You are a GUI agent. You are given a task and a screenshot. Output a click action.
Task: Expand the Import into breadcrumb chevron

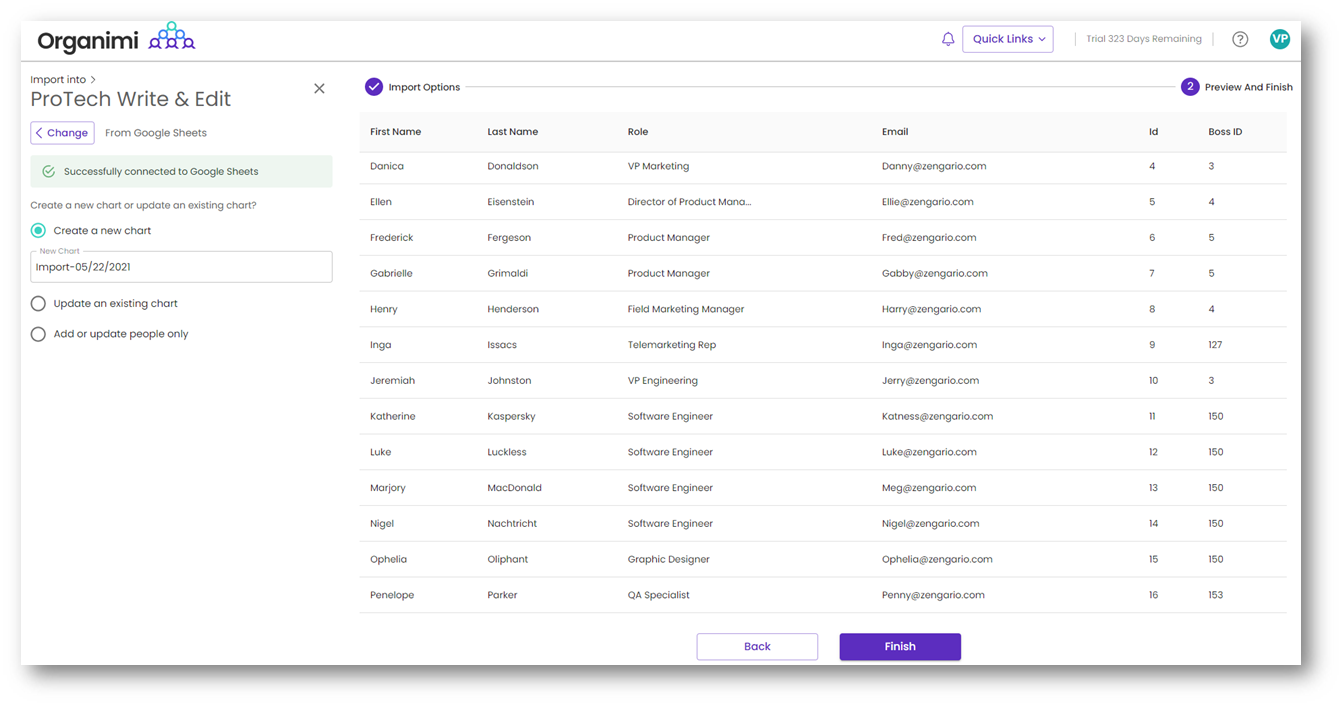click(x=93, y=80)
